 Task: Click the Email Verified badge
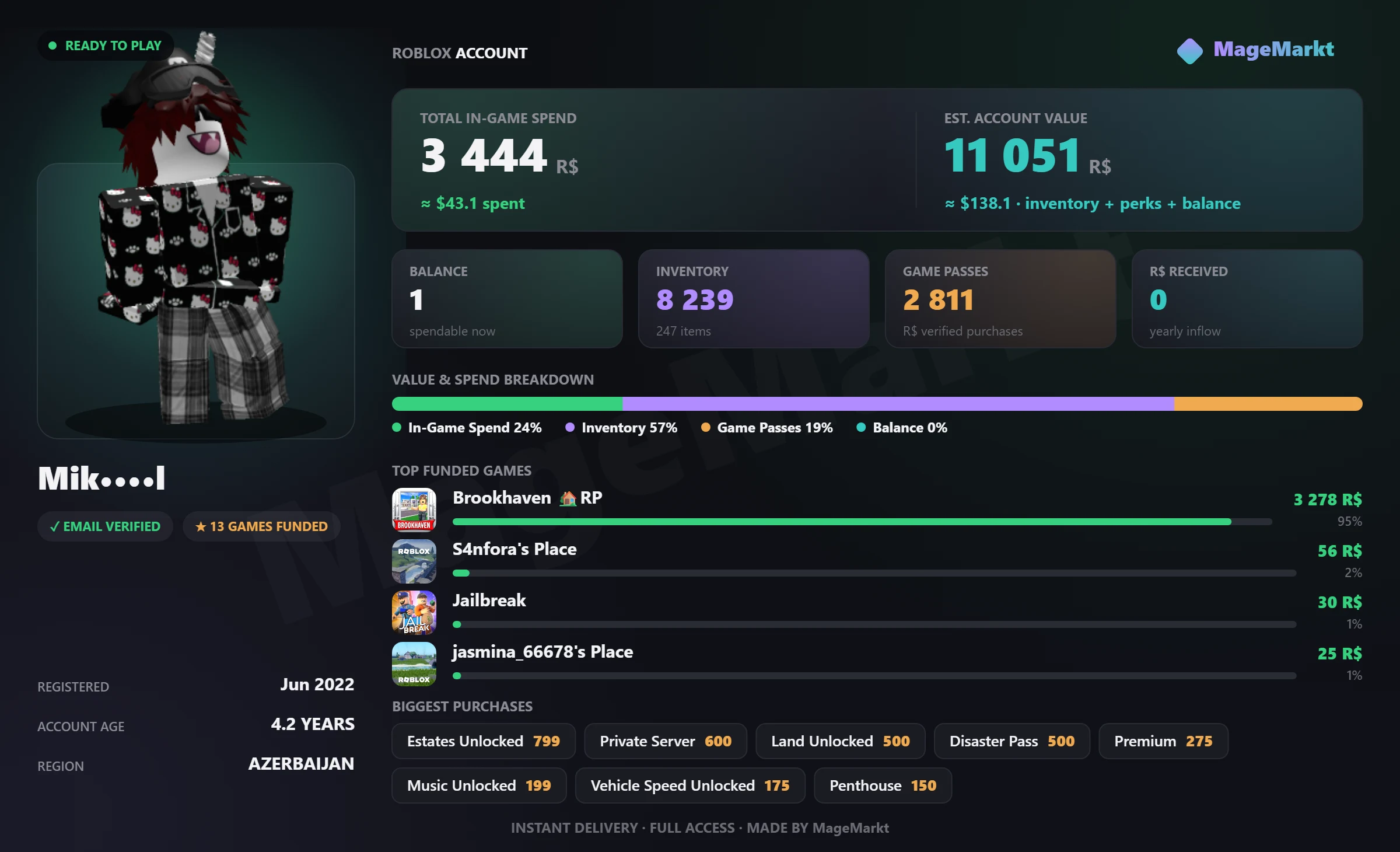point(105,526)
